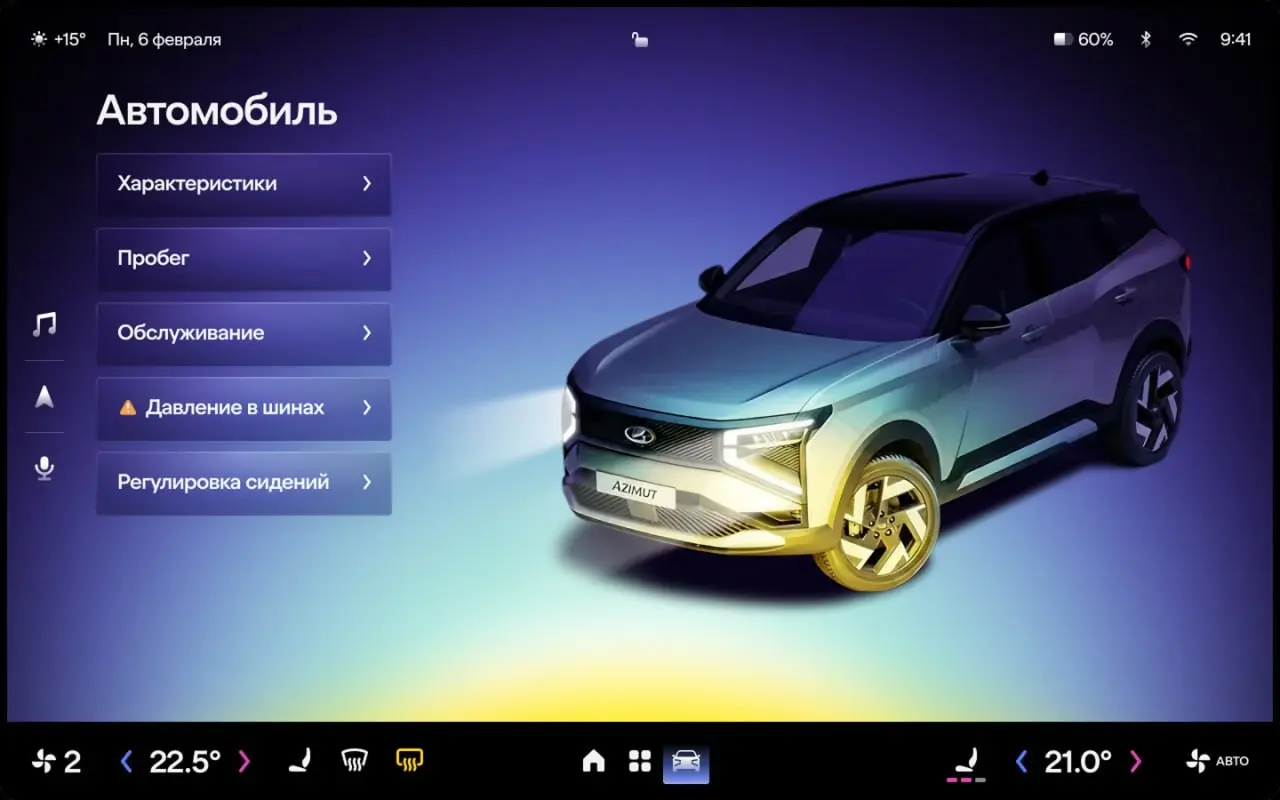
Task: Open Wi-Fi status icon
Action: (x=1188, y=39)
